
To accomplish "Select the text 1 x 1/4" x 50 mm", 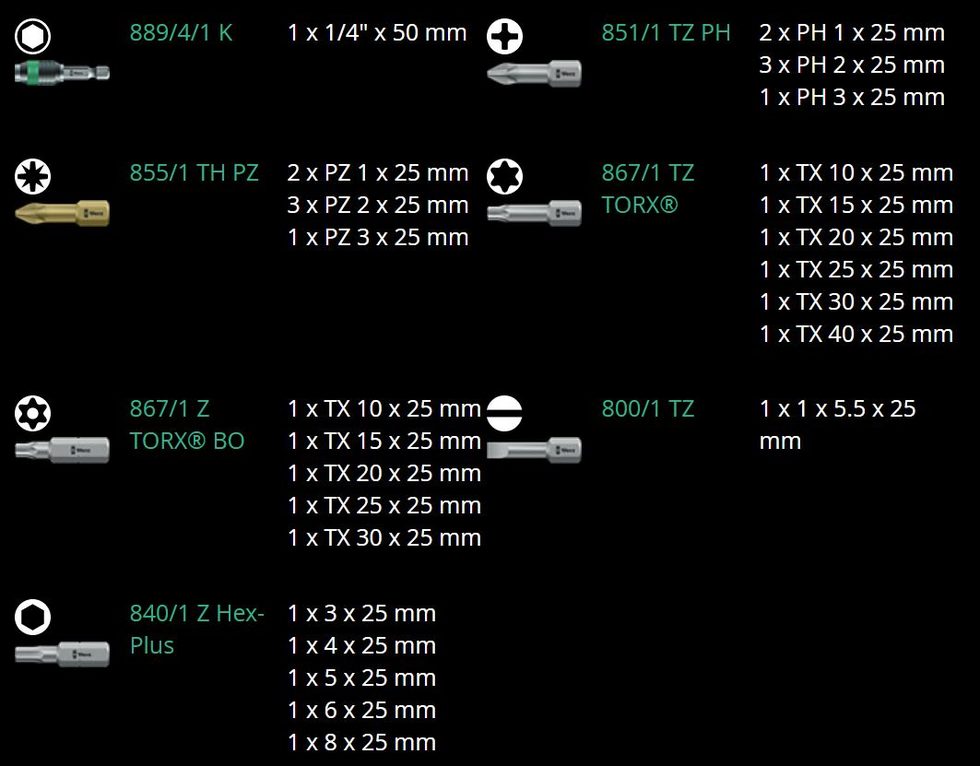I will point(377,33).
